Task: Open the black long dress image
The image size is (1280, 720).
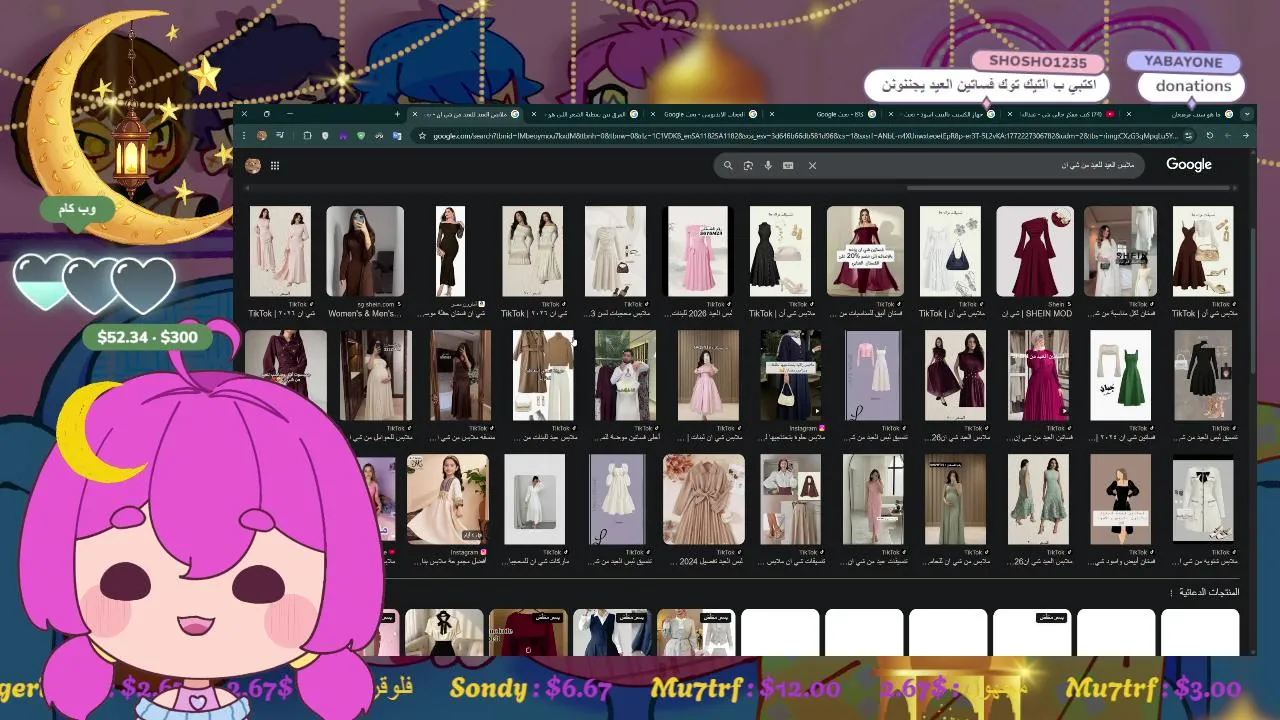Action: click(450, 251)
